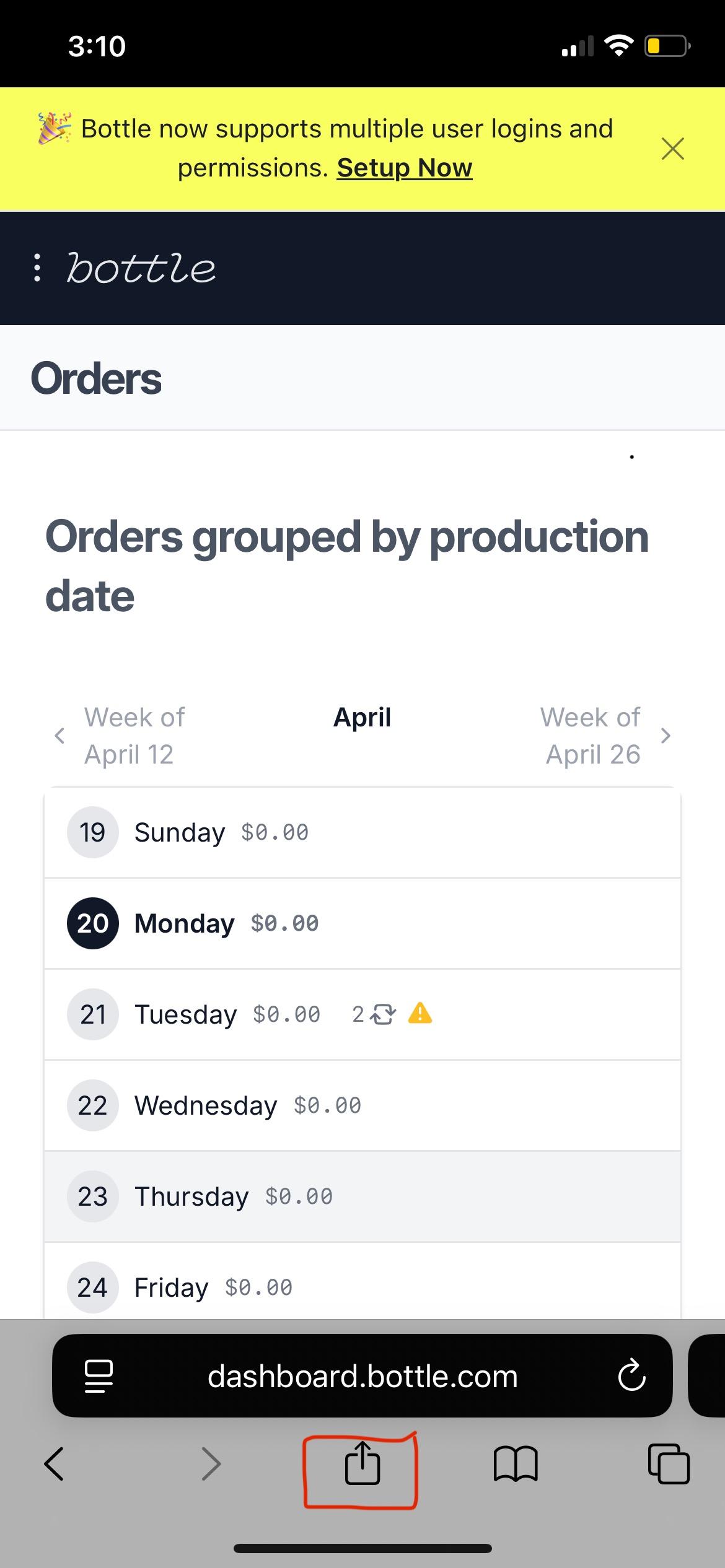
Task: Tap the dashboard.bottle.com address bar
Action: (362, 1376)
